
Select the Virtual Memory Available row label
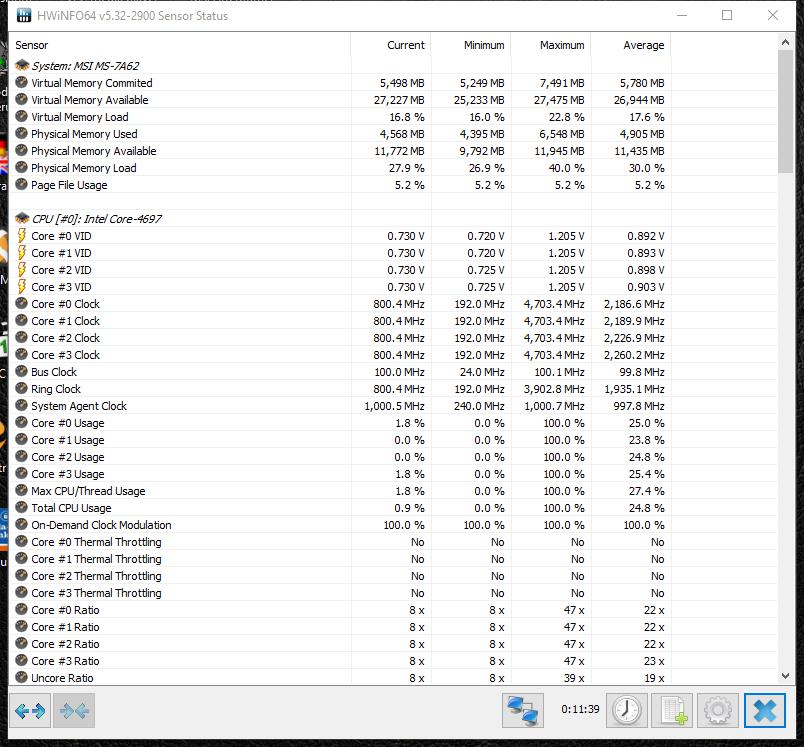[x=90, y=100]
